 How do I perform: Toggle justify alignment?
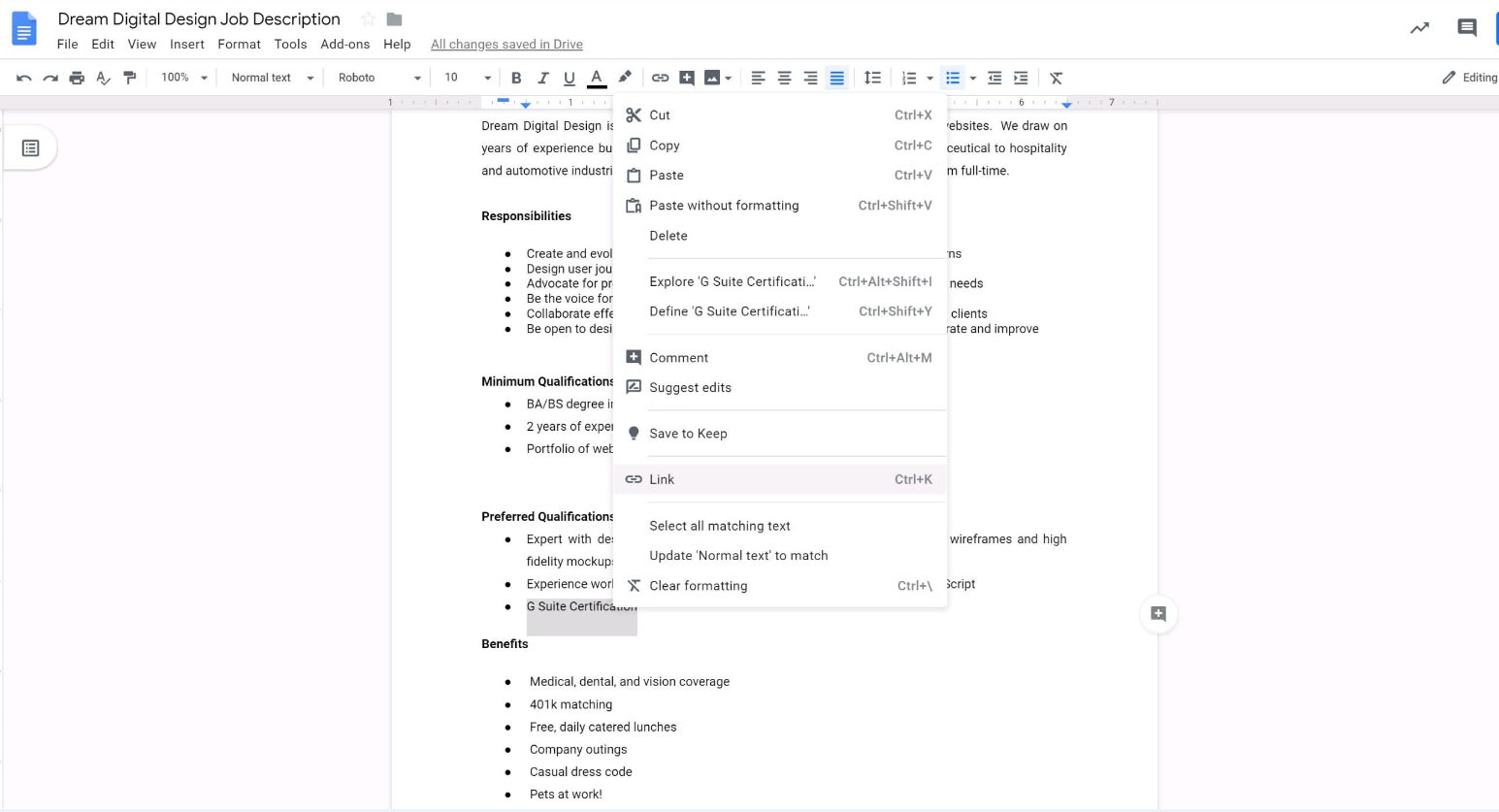point(836,78)
